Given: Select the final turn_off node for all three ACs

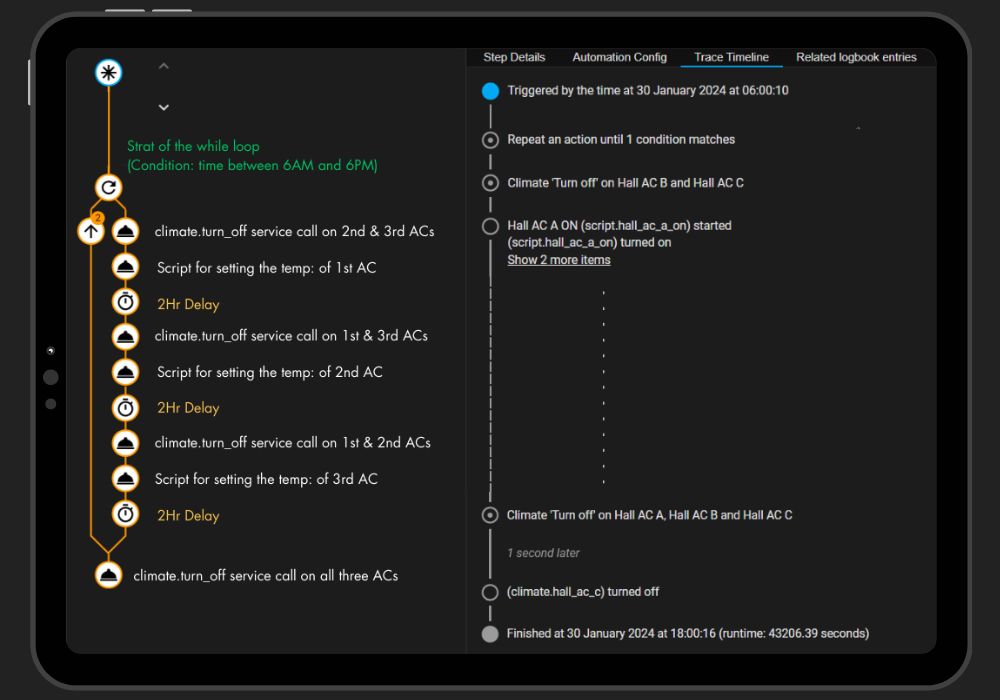Looking at the screenshot, I should click(108, 575).
